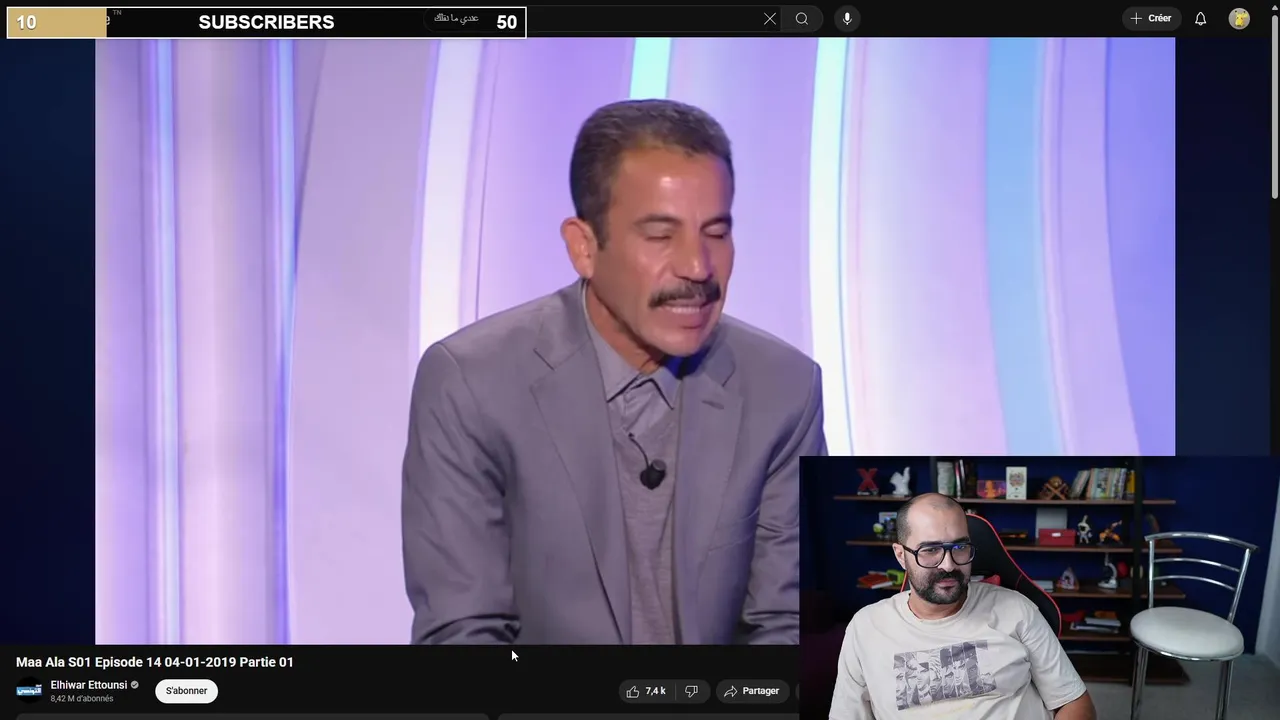Open the Créer menu
This screenshot has height=720, width=1280.
point(1151,18)
